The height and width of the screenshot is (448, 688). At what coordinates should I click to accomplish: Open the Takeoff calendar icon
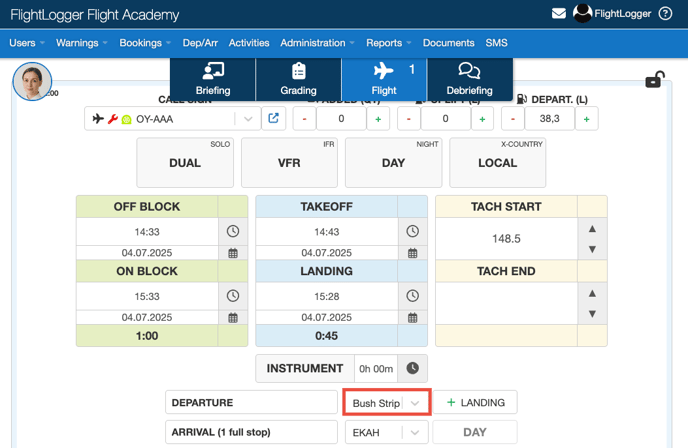coord(412,253)
